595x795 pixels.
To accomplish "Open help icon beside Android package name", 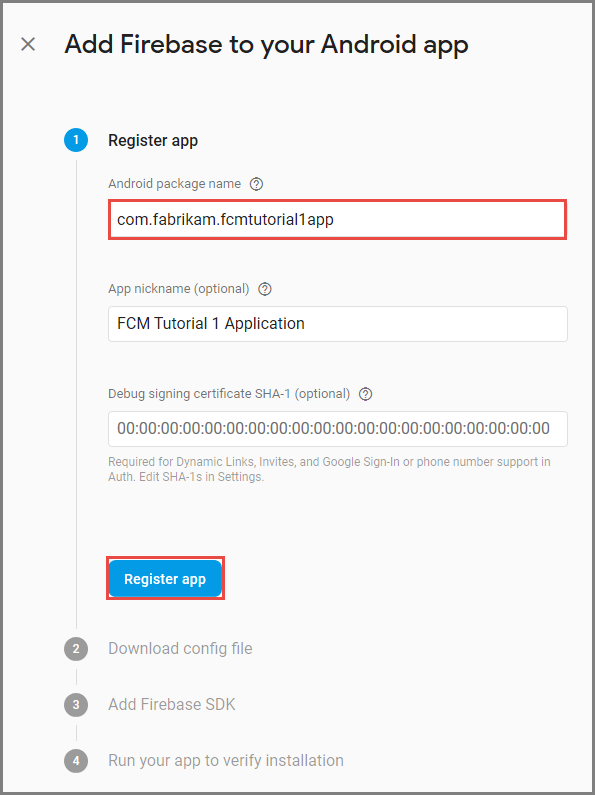I will click(256, 184).
